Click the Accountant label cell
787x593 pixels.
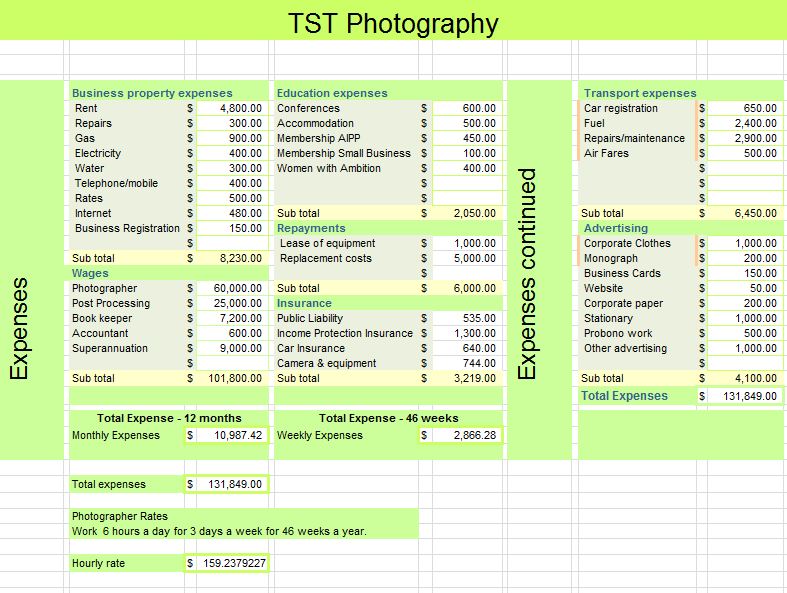pos(127,333)
